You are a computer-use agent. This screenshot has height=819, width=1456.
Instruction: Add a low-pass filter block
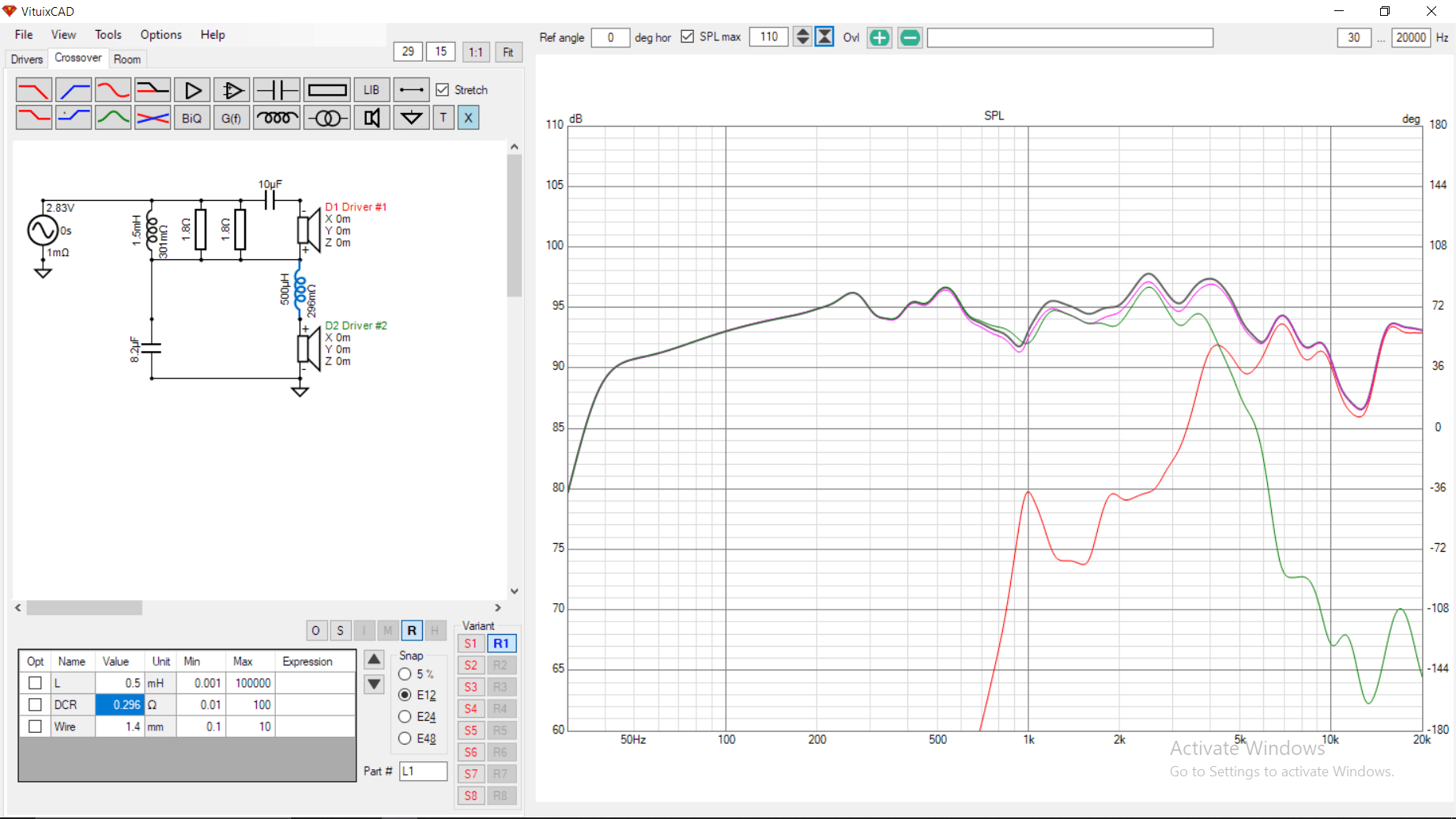[34, 90]
